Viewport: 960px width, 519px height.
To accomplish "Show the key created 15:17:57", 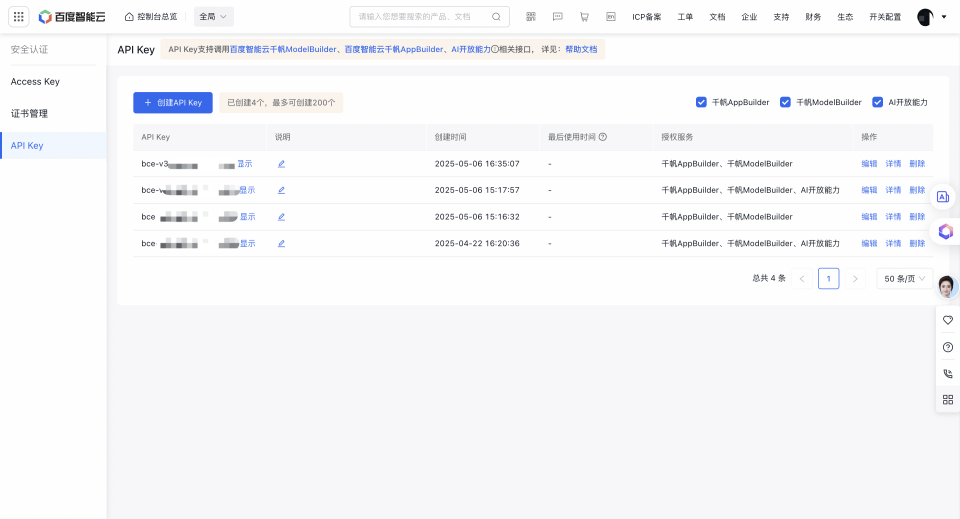I will (x=247, y=190).
